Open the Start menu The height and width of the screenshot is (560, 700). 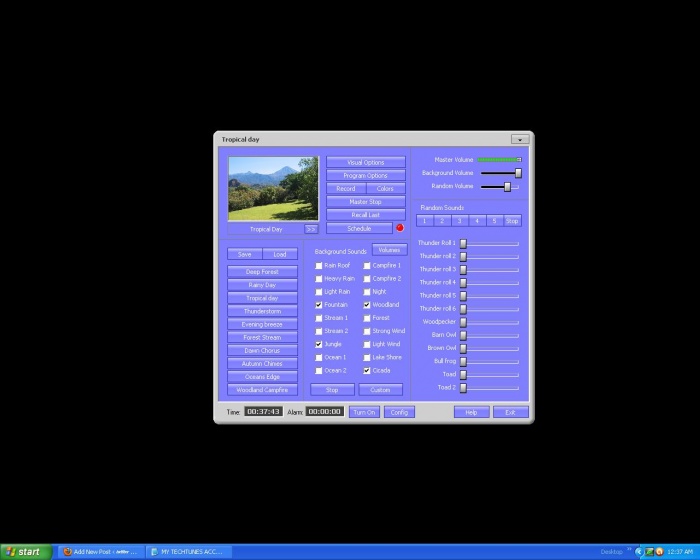26,552
